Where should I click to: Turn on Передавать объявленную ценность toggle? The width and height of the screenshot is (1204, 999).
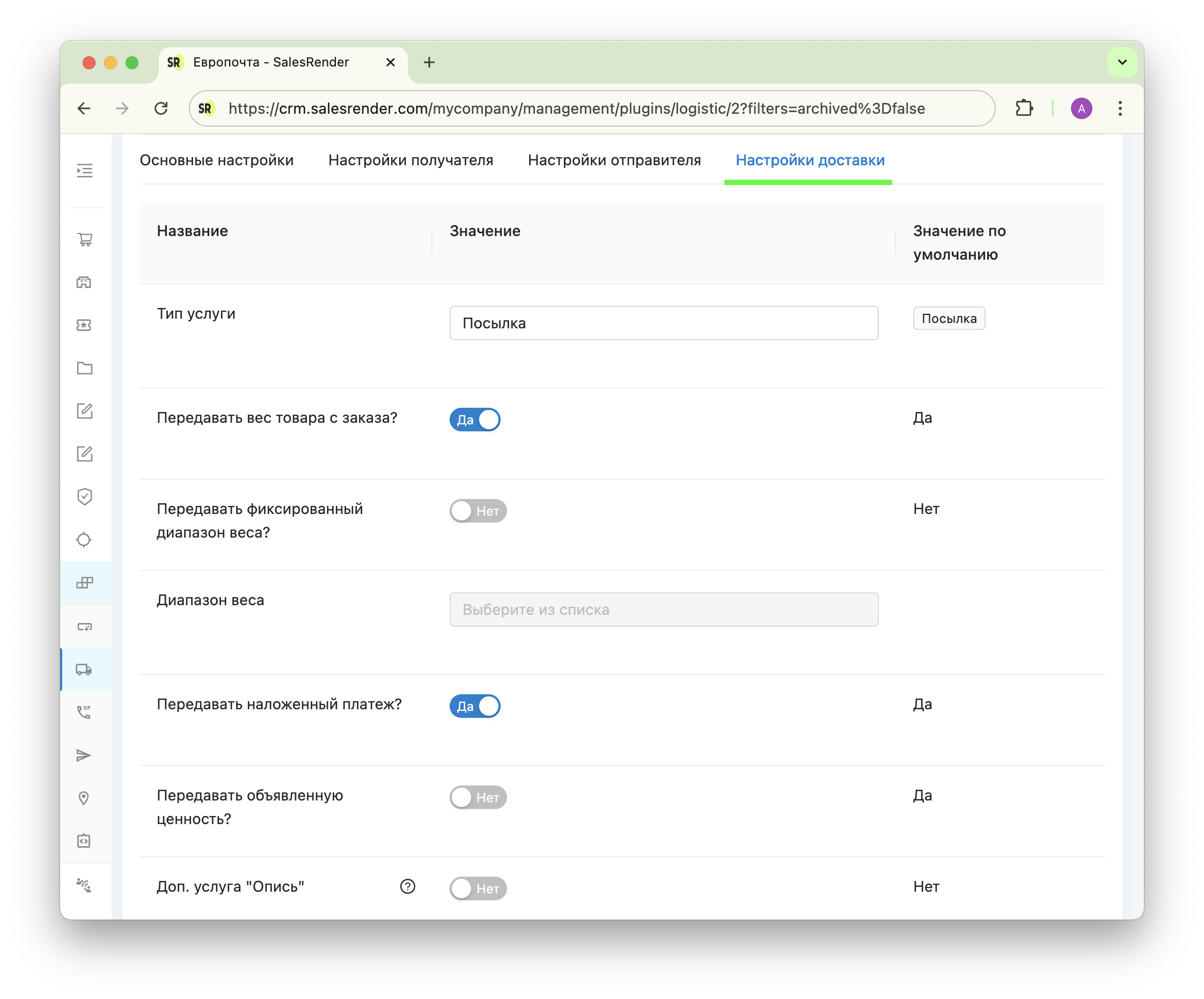click(x=478, y=797)
